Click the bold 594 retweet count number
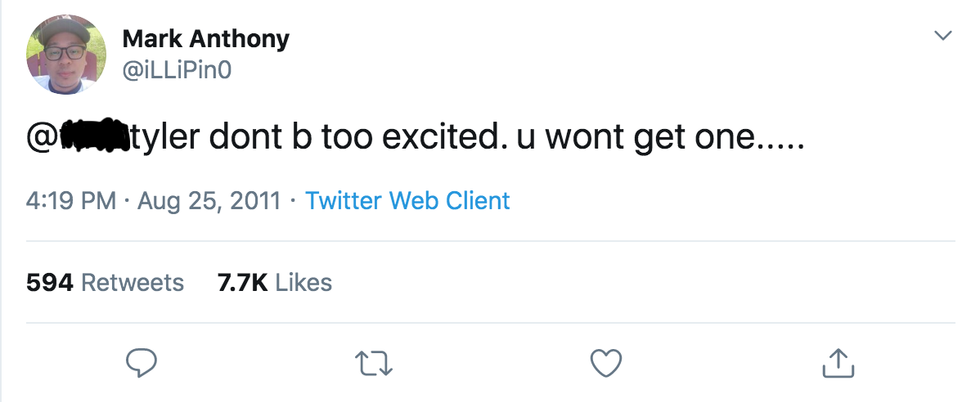 click(x=49, y=283)
